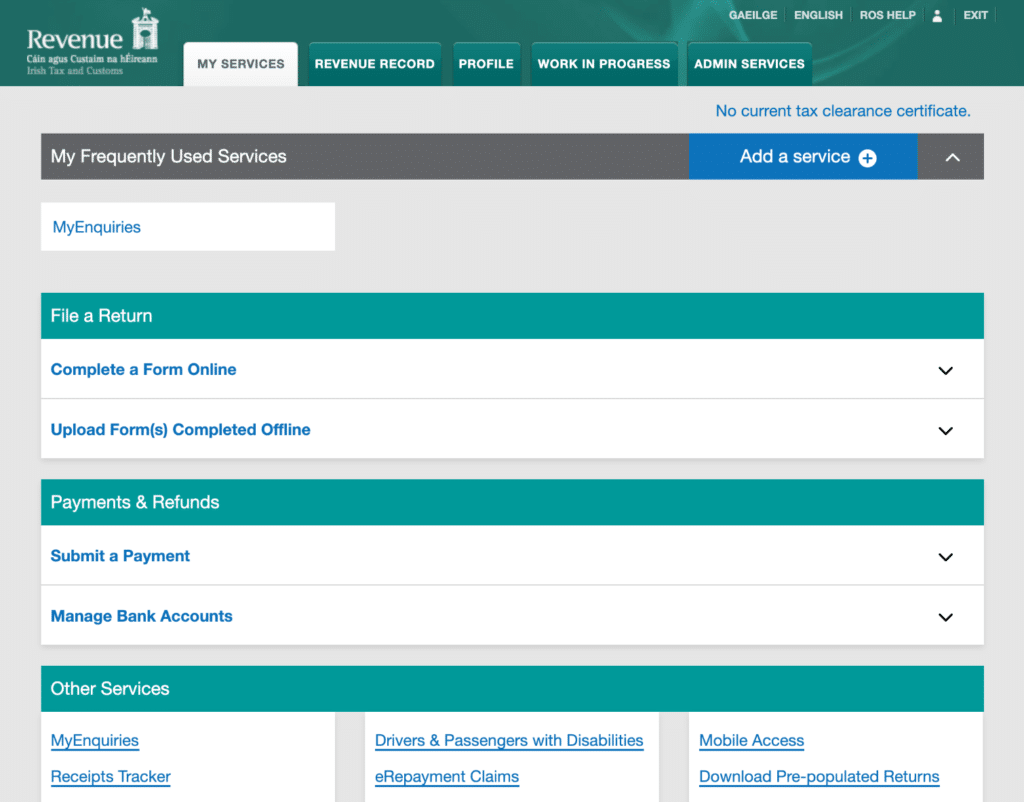
Task: Open ROS Help
Action: (x=887, y=15)
